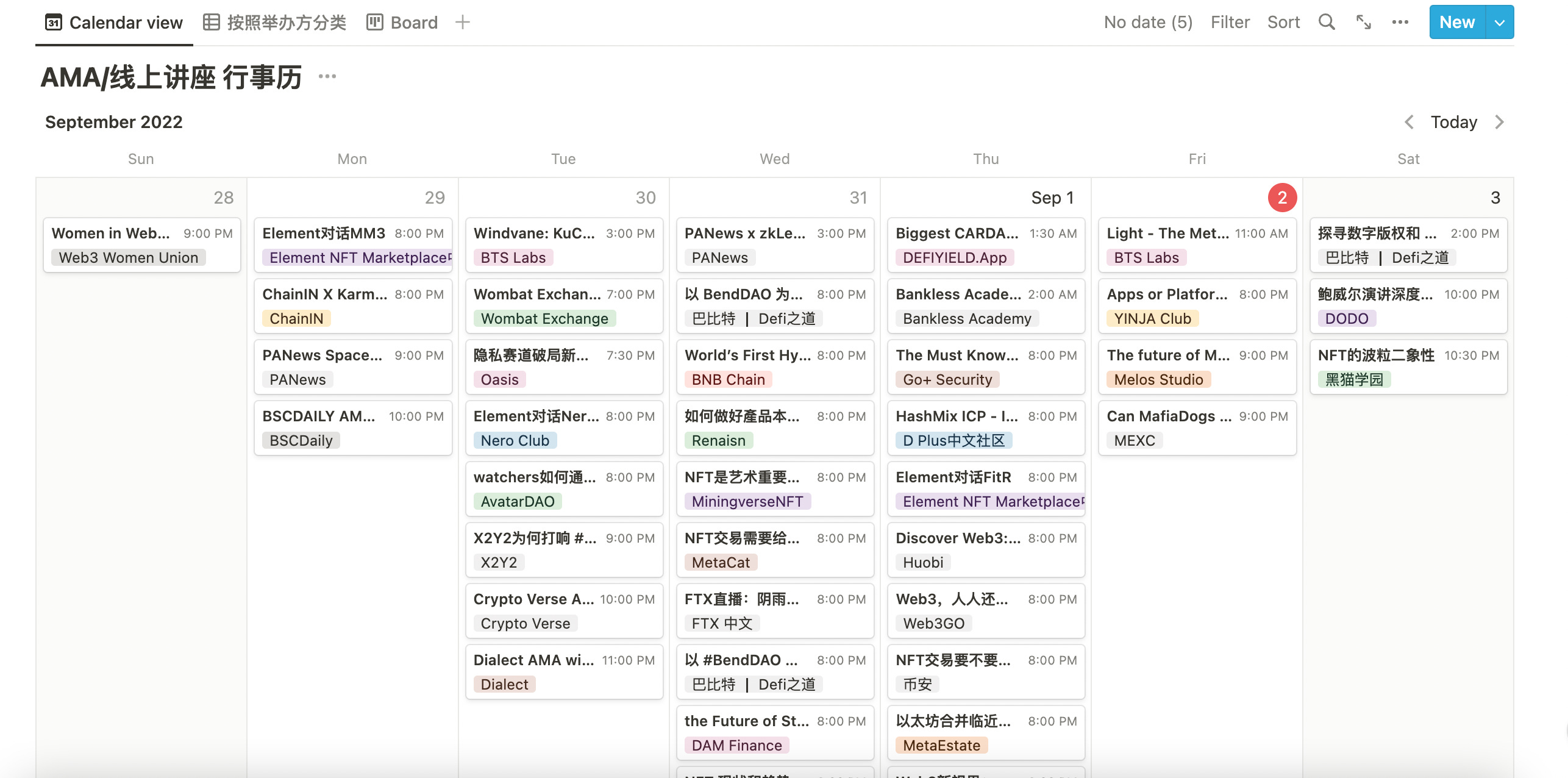1568x778 pixels.
Task: Click the DAM Finance tag
Action: [x=736, y=745]
